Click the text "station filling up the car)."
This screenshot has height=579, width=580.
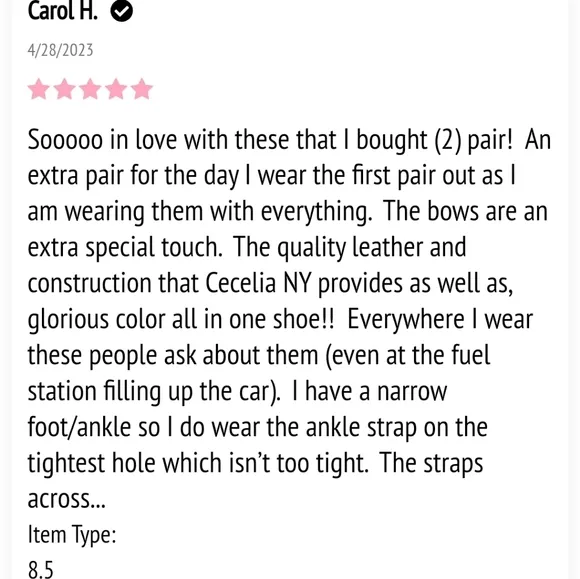(154, 392)
